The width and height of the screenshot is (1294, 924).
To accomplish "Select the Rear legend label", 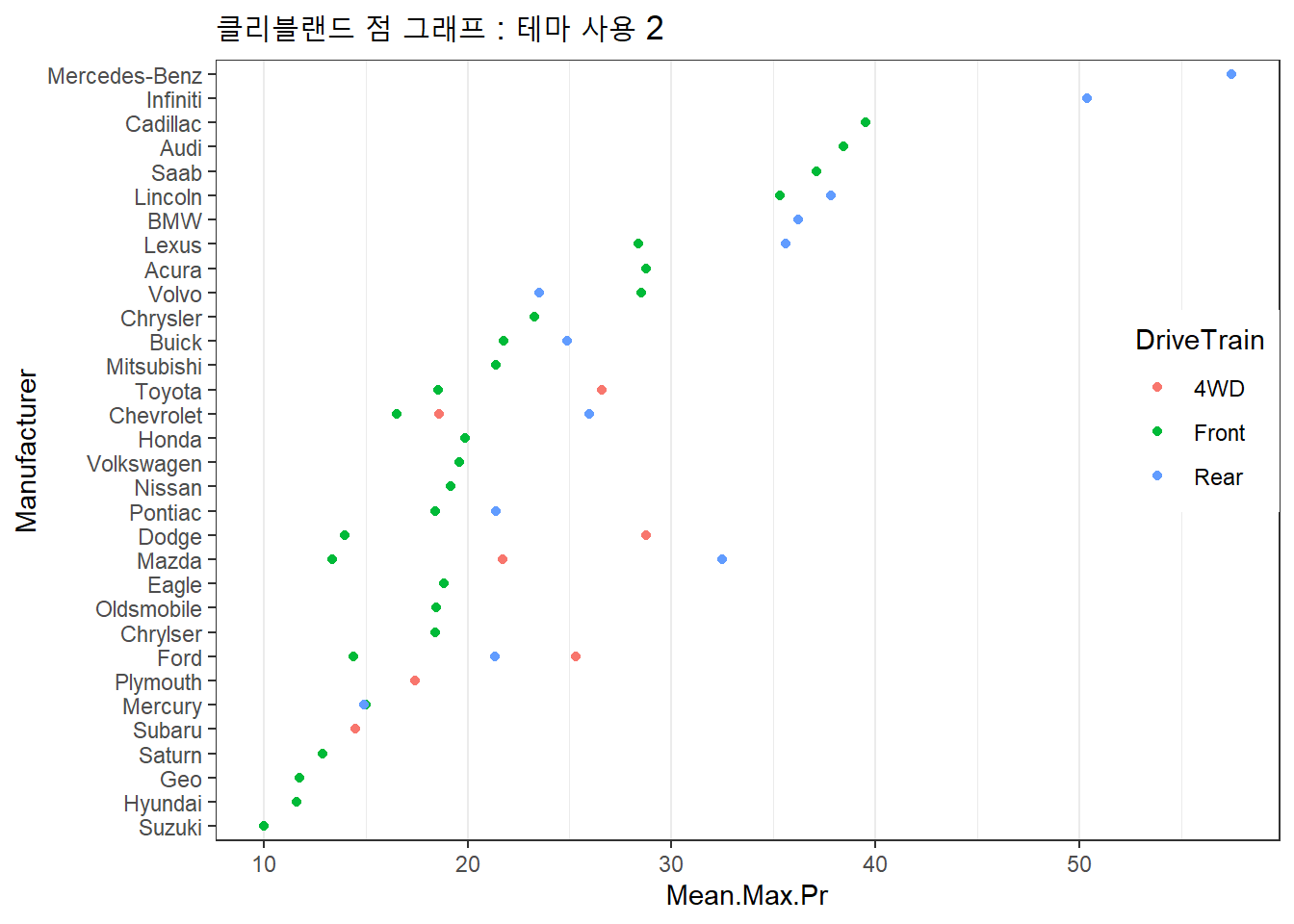I will pos(1218,477).
